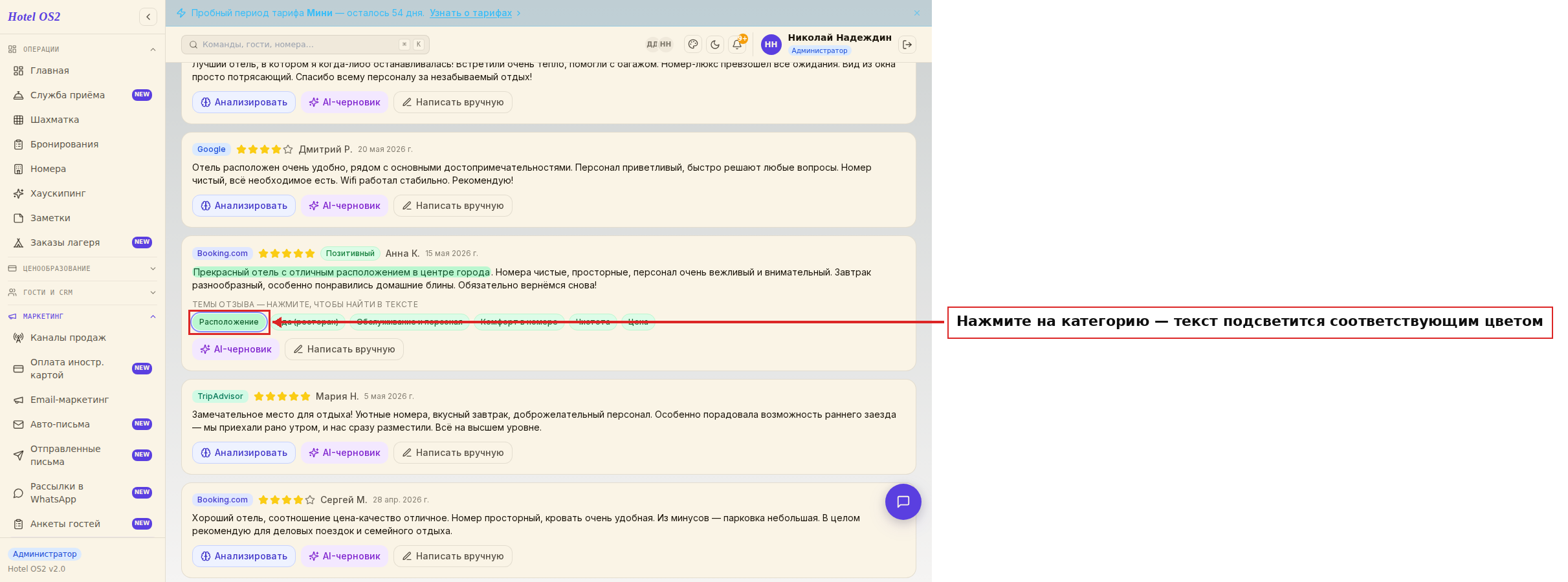Collapse sidebar with the chevron button

click(148, 17)
